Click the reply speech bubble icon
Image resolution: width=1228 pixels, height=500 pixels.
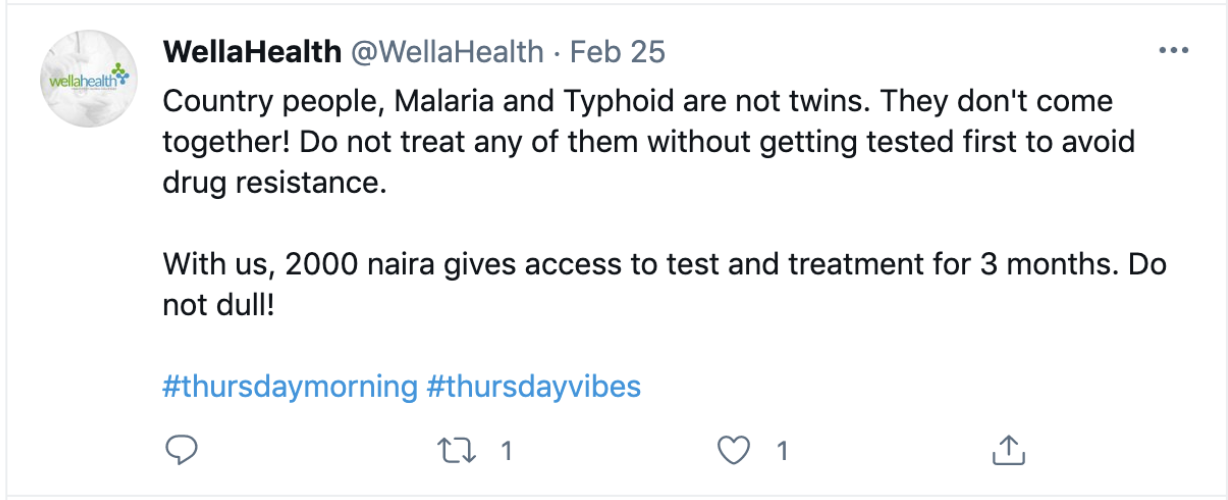(x=181, y=451)
